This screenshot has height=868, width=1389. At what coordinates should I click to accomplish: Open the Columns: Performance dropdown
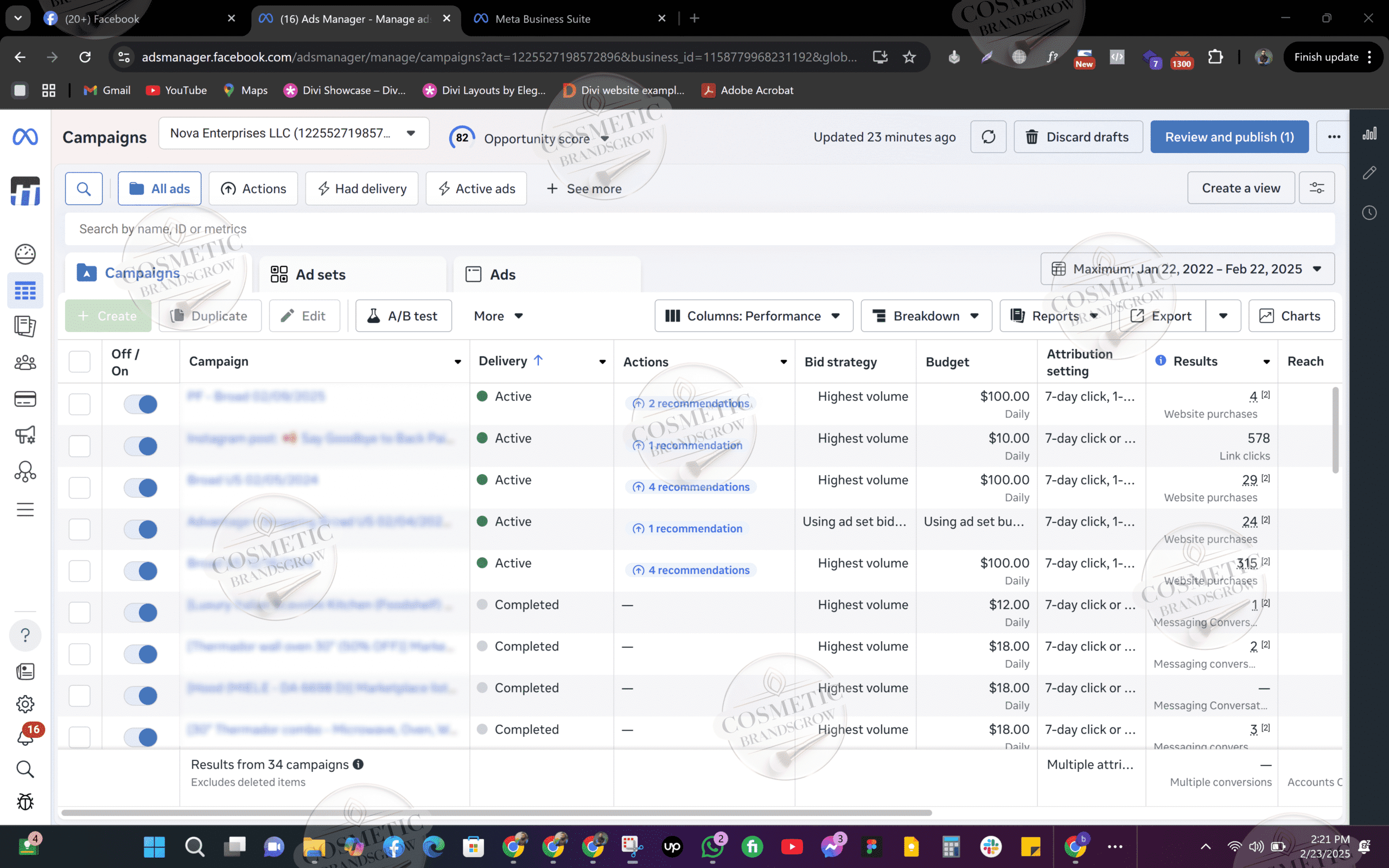753,316
